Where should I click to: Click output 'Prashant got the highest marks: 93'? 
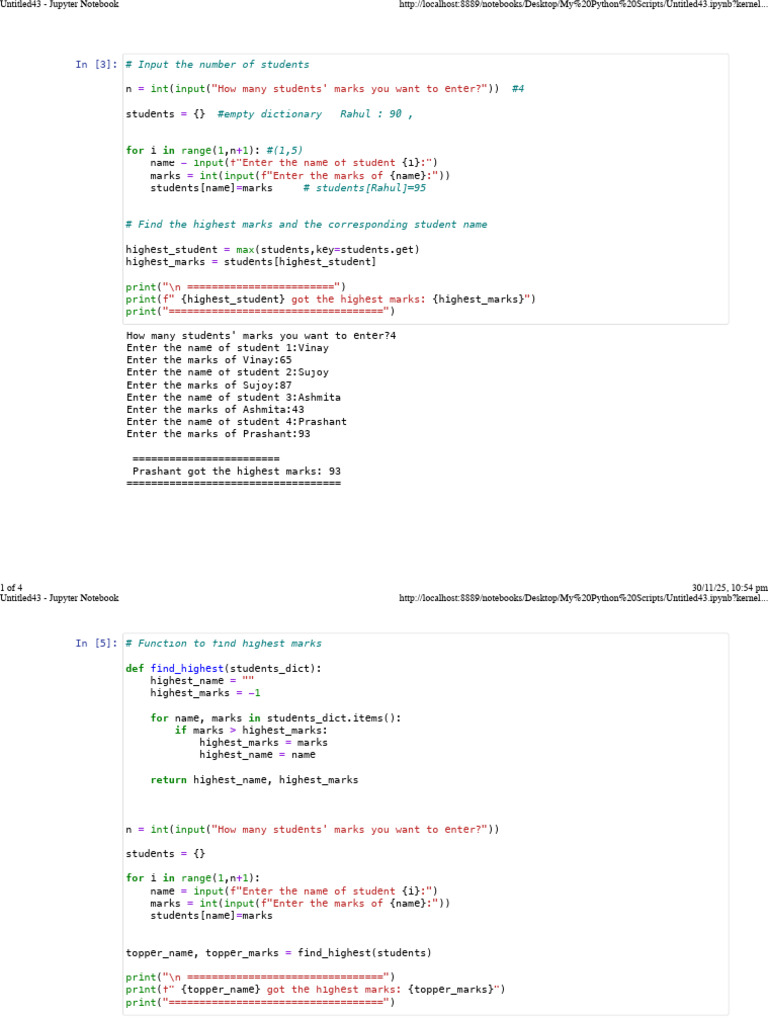point(236,471)
